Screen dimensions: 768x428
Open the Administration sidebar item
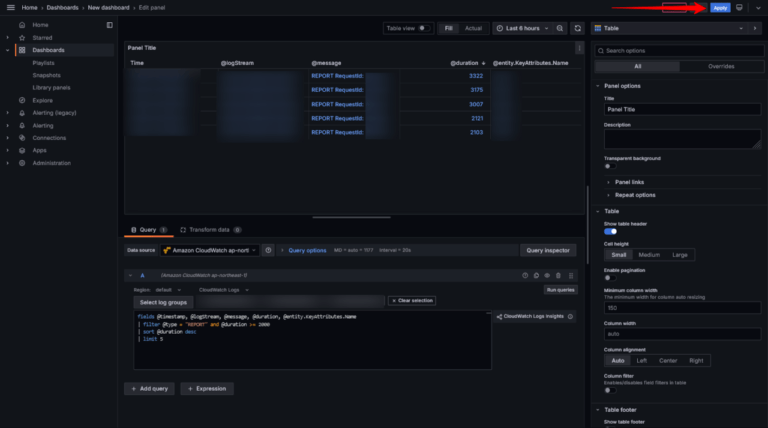pyautogui.click(x=51, y=163)
